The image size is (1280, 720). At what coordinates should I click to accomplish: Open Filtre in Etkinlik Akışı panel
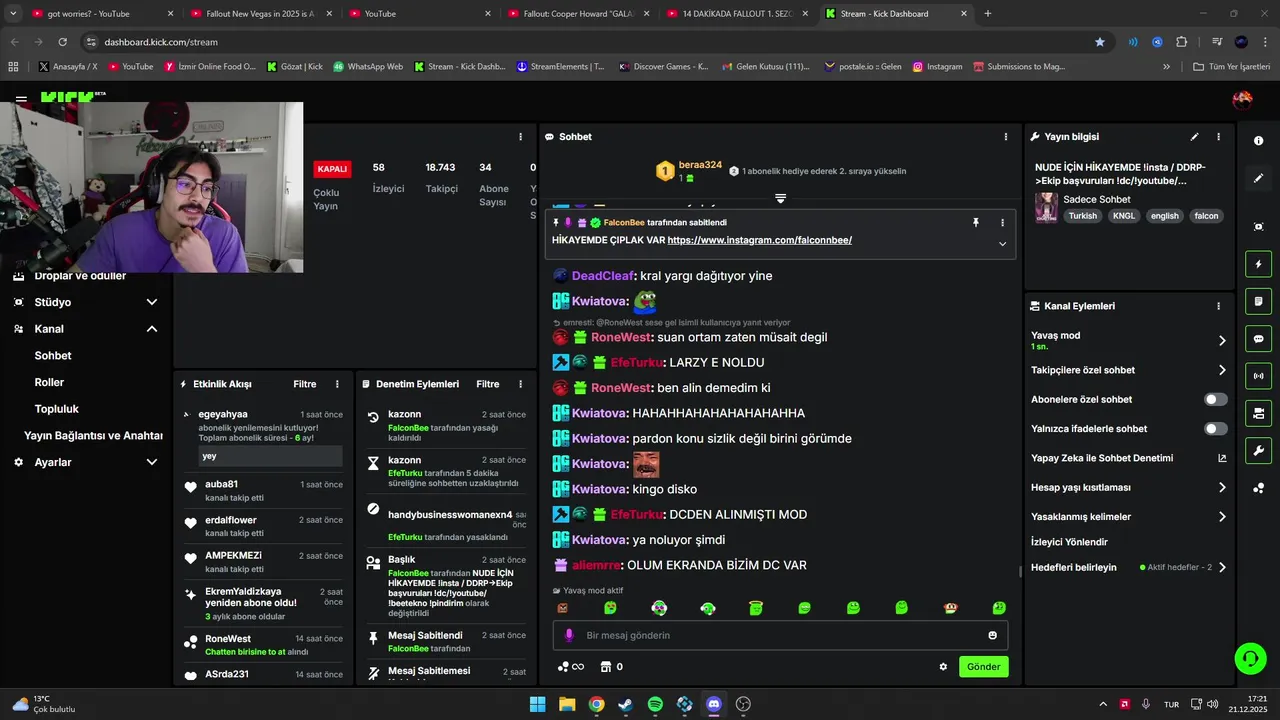(x=305, y=384)
